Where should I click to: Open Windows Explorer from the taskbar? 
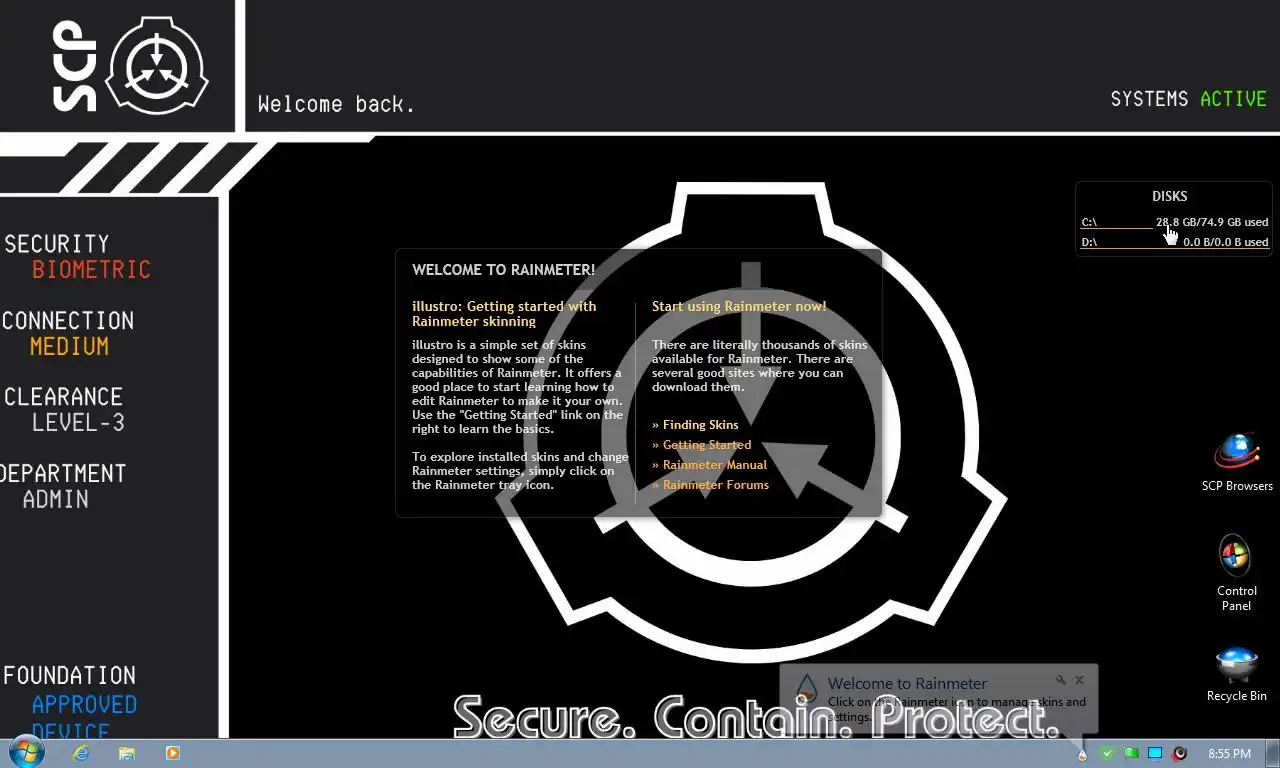[x=127, y=753]
